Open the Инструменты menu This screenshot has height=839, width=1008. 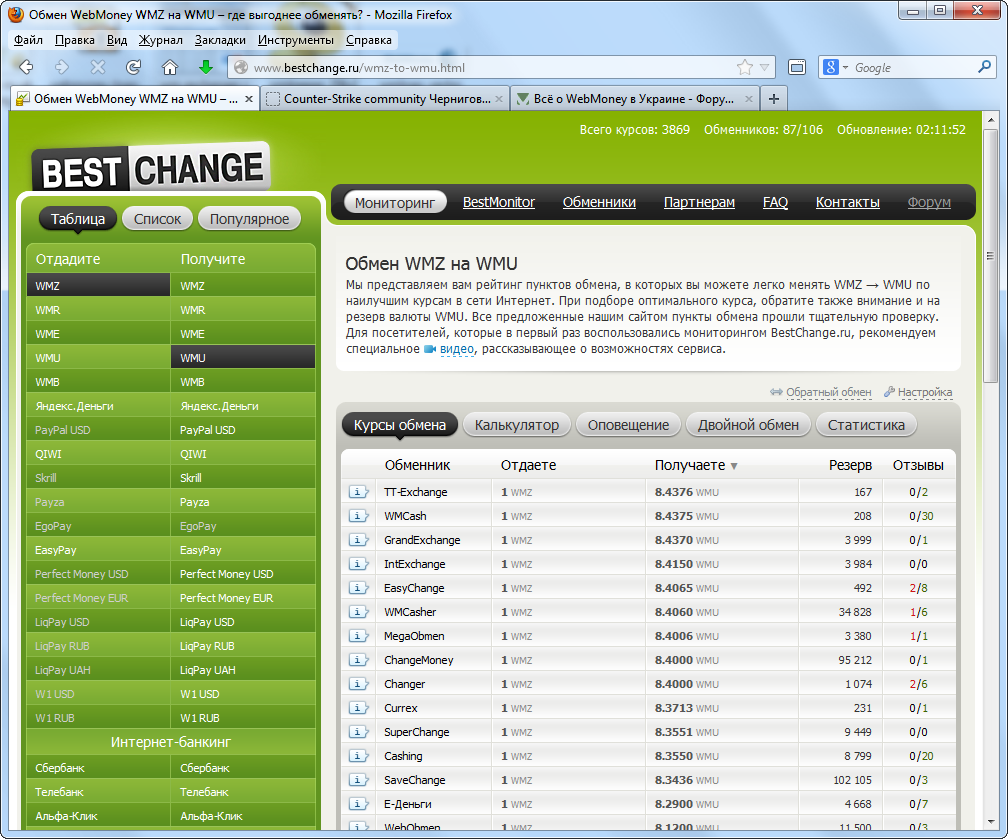click(296, 40)
